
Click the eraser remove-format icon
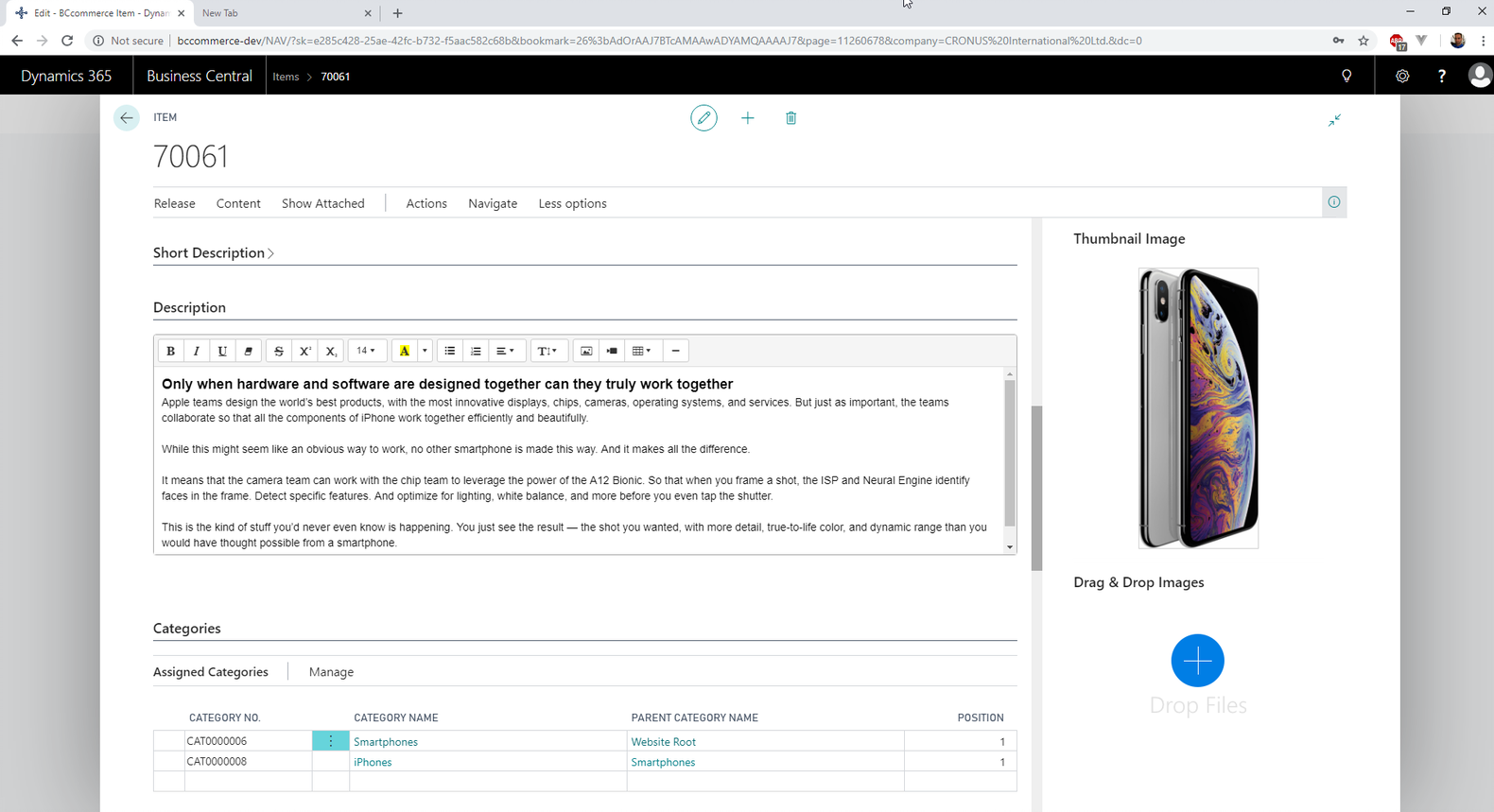pos(248,351)
